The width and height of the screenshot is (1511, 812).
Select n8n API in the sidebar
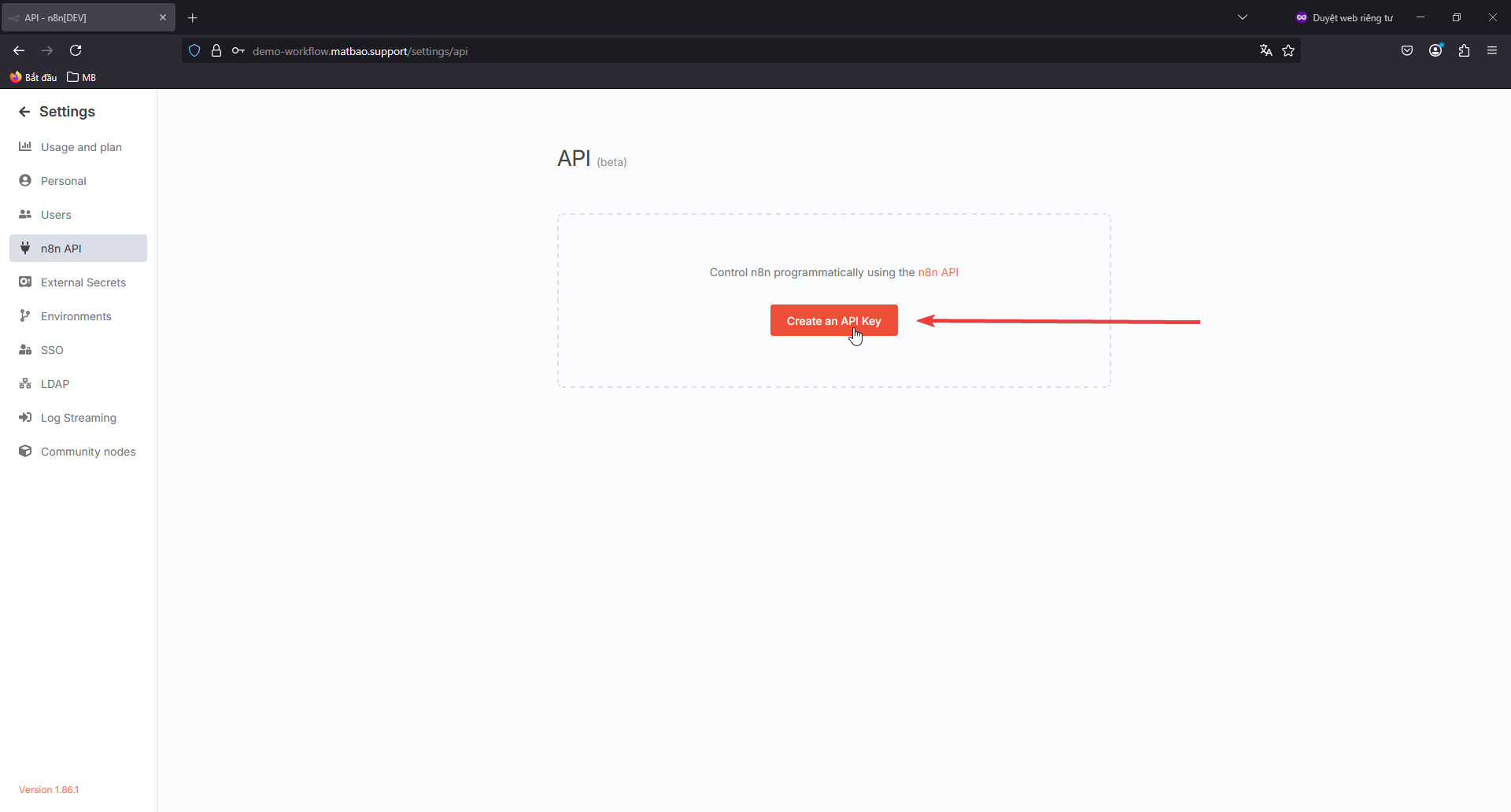[78, 249]
